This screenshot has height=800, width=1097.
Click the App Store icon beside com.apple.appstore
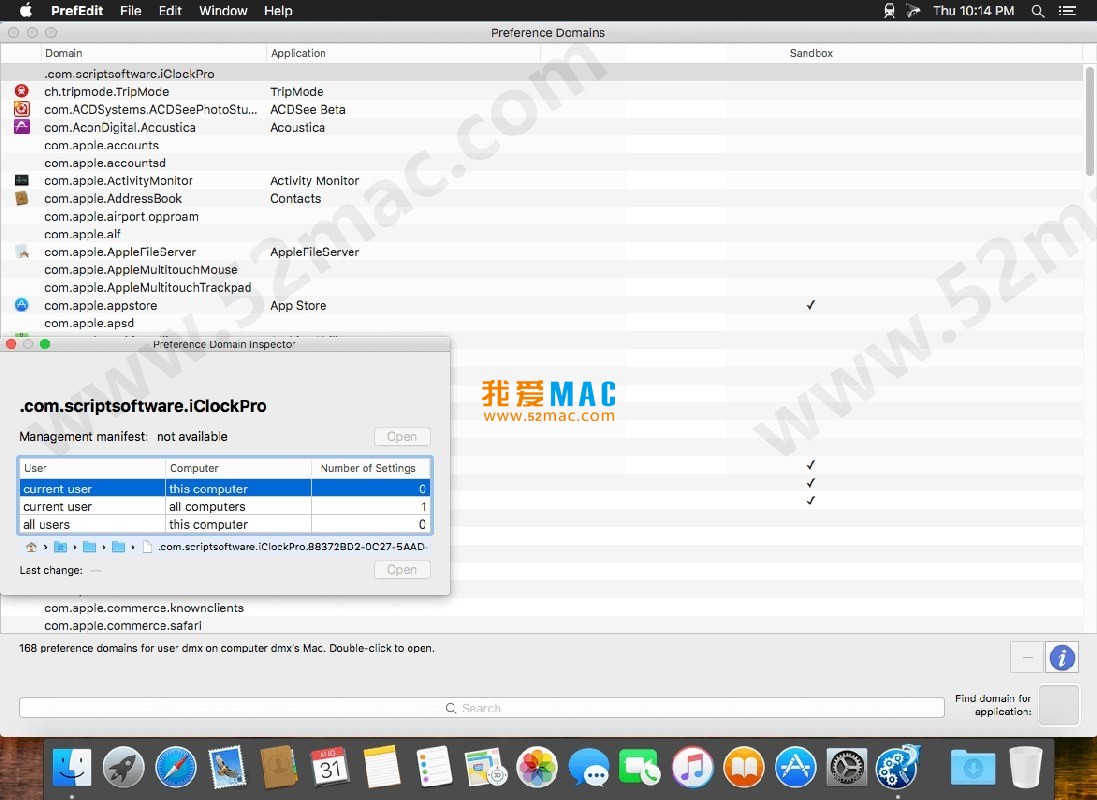(x=22, y=305)
